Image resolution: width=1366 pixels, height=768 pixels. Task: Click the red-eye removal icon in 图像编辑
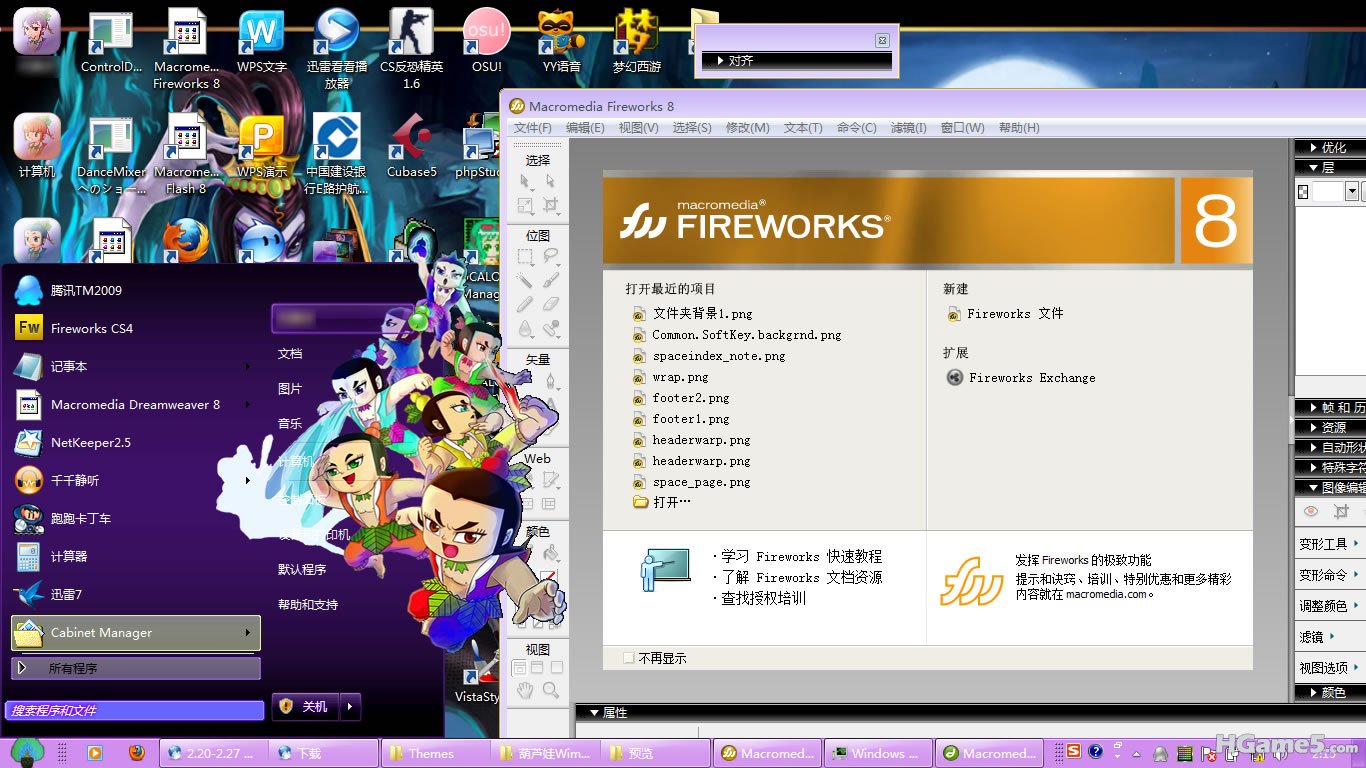[1311, 512]
